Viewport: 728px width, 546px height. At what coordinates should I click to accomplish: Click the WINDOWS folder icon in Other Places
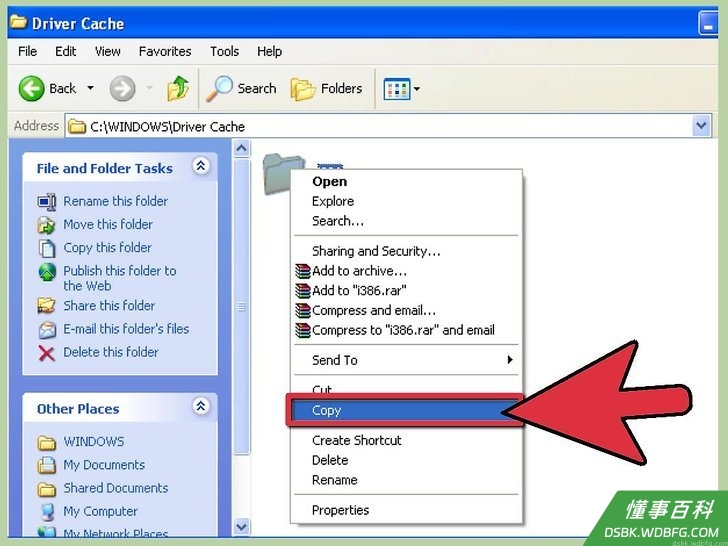point(46,442)
